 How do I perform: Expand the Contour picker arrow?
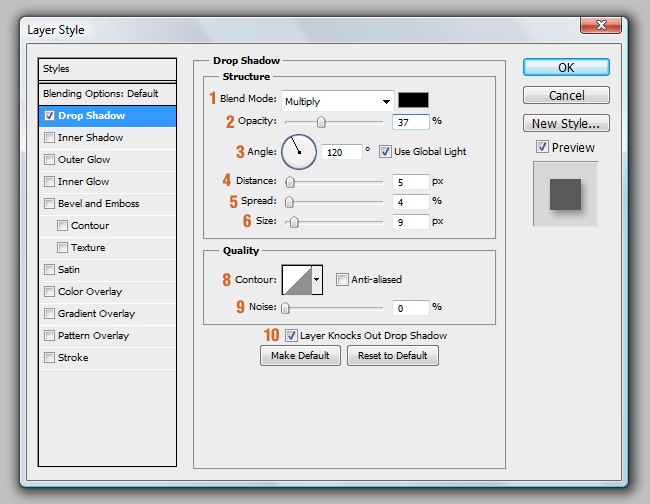click(x=318, y=280)
